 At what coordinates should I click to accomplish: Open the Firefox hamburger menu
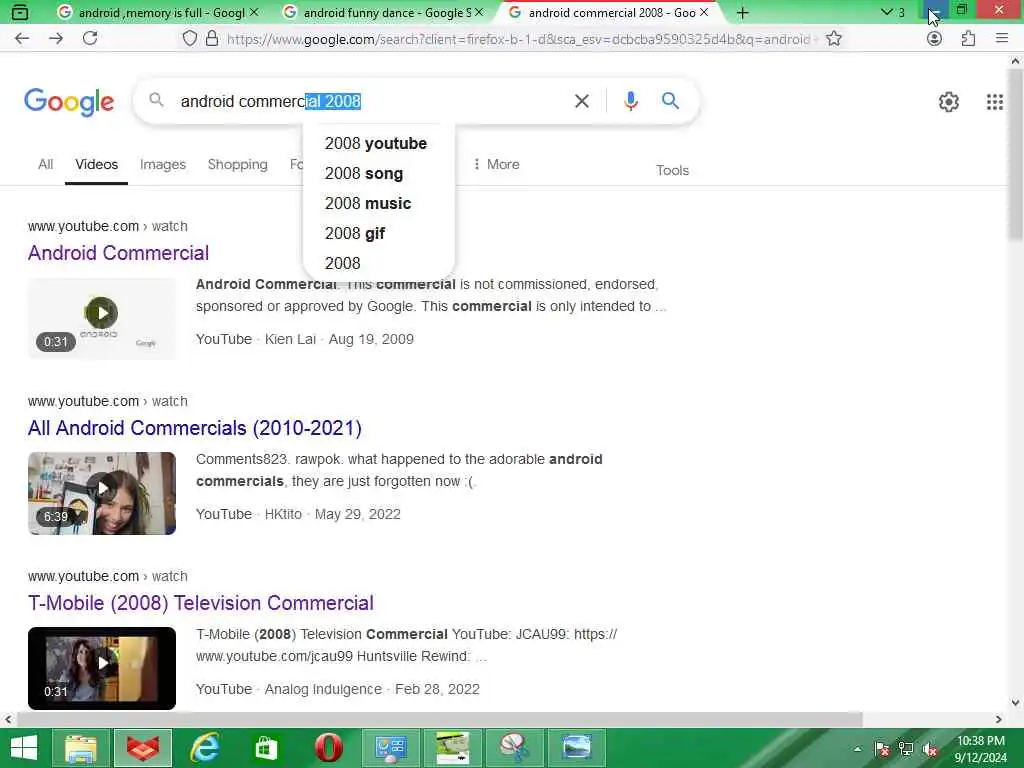tap(1002, 39)
